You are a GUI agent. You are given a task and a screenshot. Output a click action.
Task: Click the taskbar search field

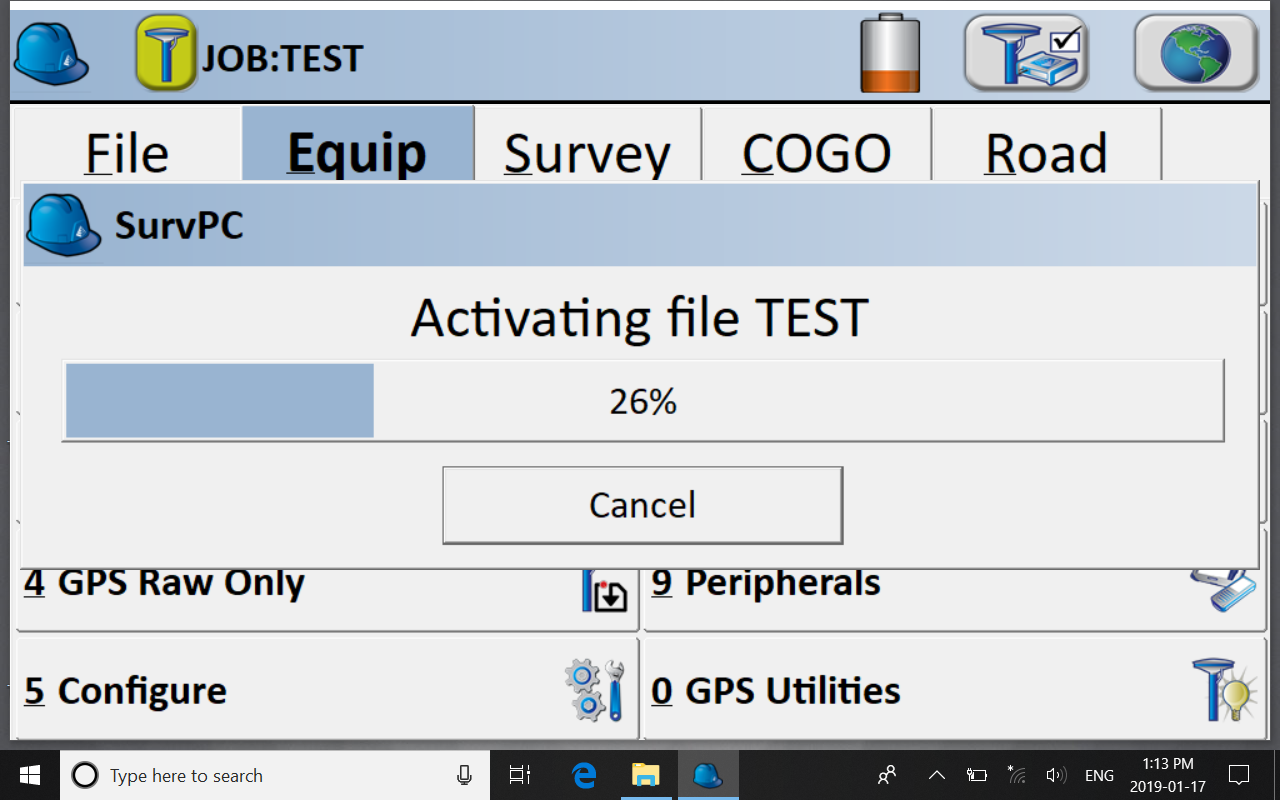(275, 775)
